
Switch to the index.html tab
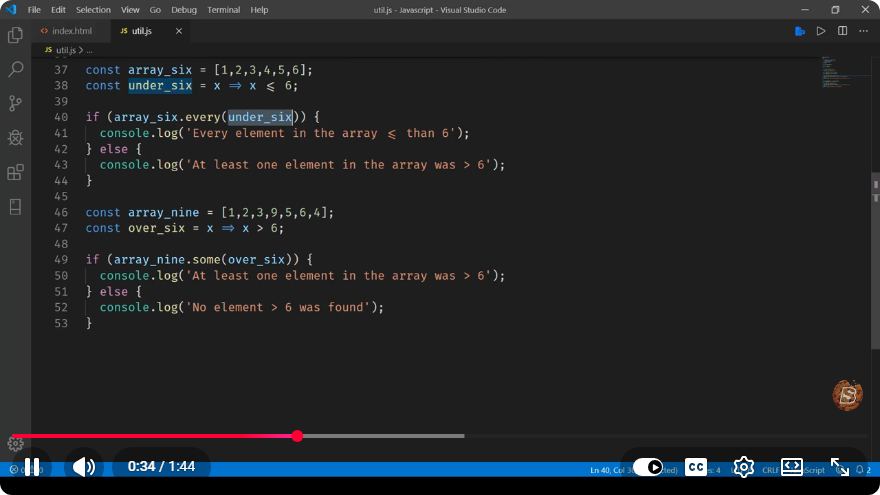coord(71,31)
